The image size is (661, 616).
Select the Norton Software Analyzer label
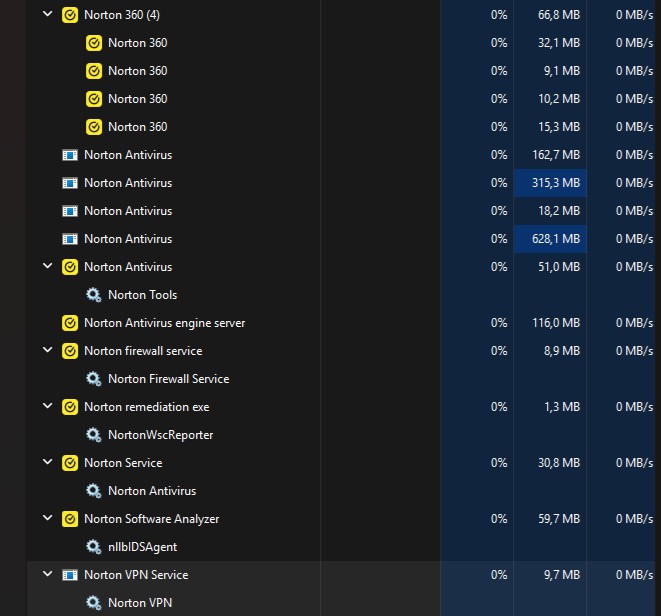tap(152, 519)
